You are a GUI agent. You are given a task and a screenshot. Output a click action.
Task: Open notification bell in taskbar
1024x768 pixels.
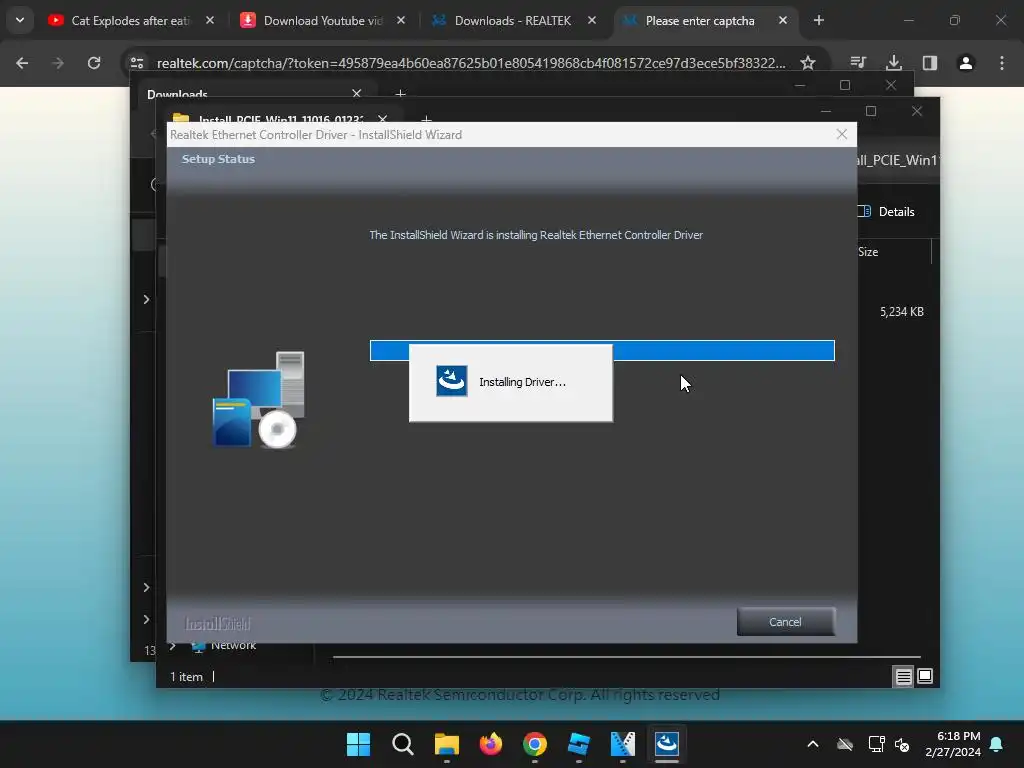point(996,744)
